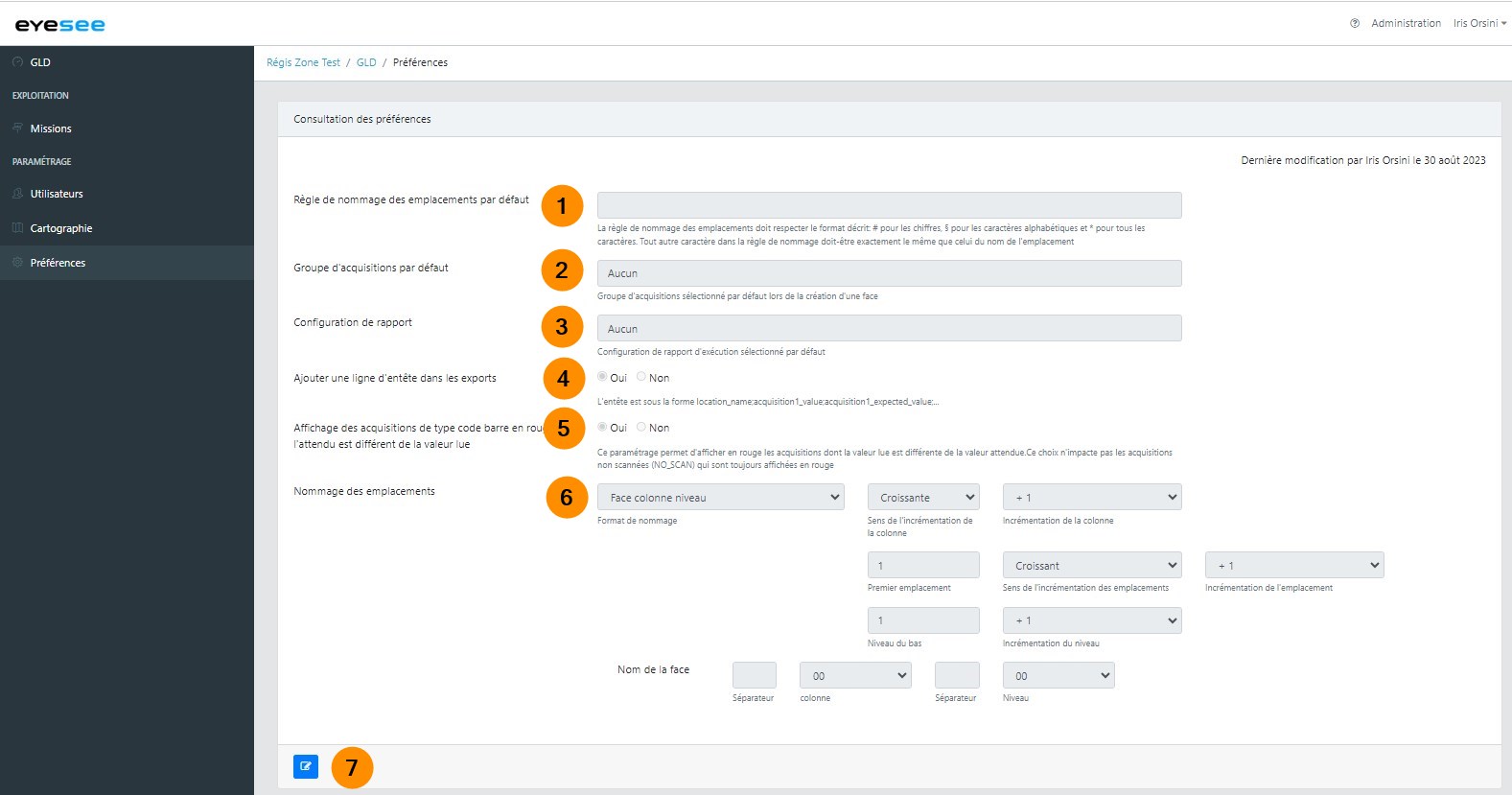Screen dimensions: 1512x795
Task: Click the Consultation des préférences heading
Action: click(362, 119)
